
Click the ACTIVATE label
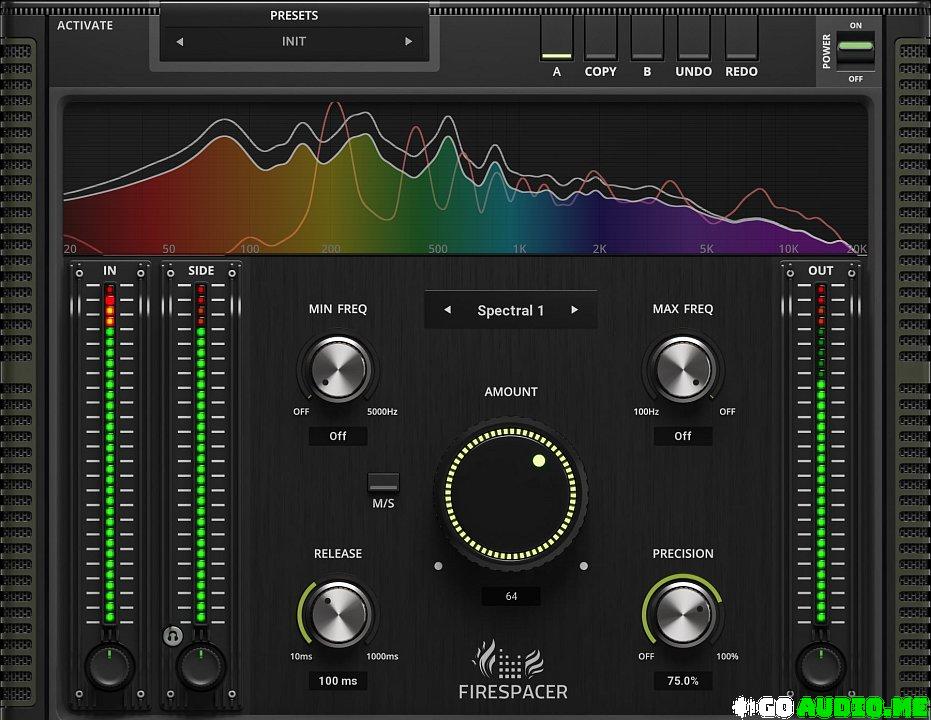85,25
